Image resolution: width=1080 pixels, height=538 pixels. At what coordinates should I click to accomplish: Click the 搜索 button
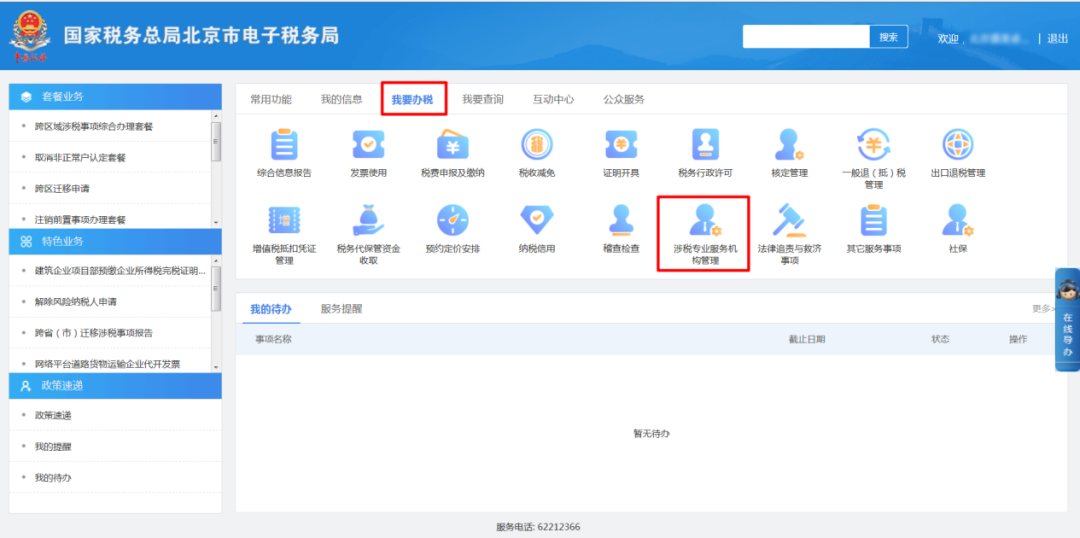coord(889,37)
